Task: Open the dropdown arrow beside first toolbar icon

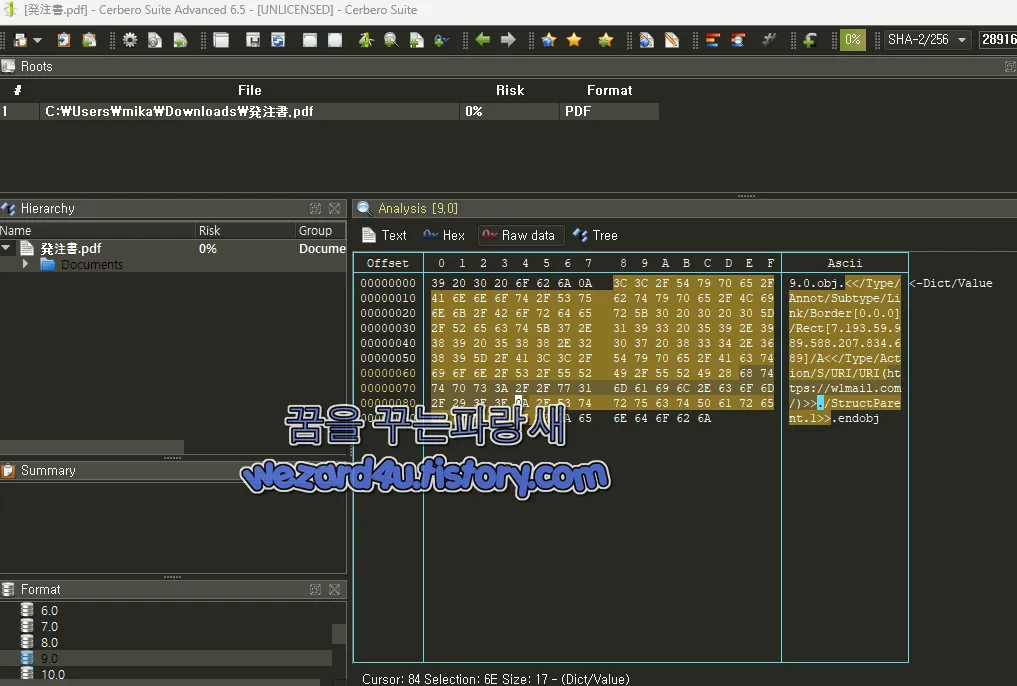Action: [38, 40]
